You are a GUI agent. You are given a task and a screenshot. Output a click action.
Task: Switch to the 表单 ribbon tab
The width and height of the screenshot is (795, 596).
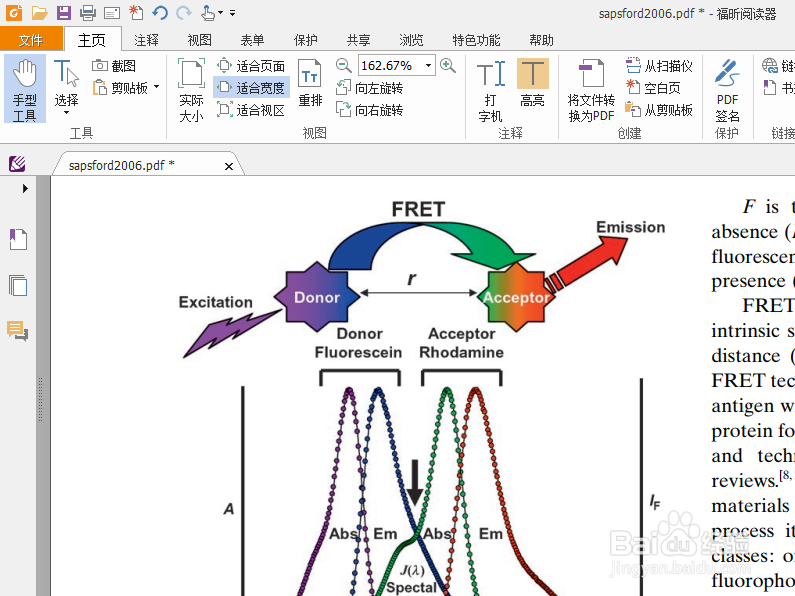point(252,40)
